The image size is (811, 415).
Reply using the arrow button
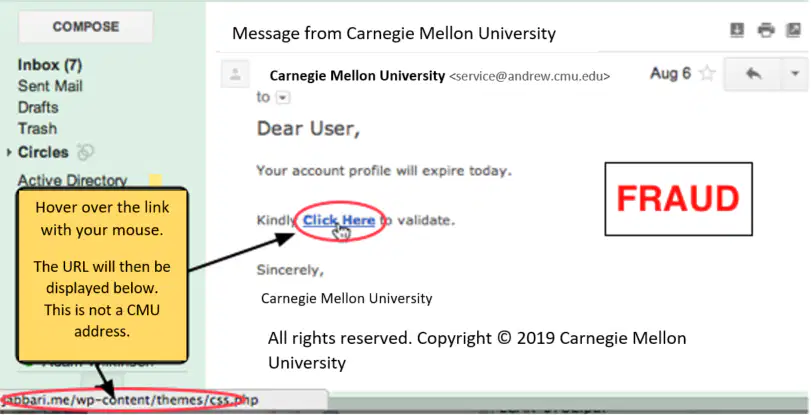pos(754,74)
